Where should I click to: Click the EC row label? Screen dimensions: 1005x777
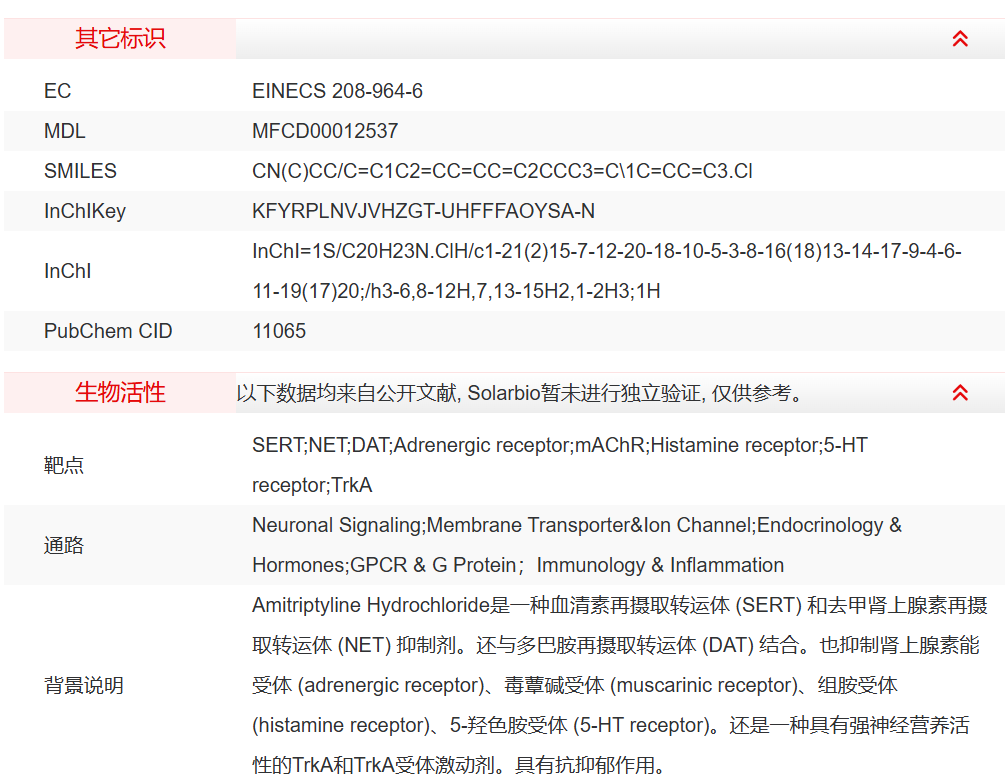pyautogui.click(x=58, y=91)
